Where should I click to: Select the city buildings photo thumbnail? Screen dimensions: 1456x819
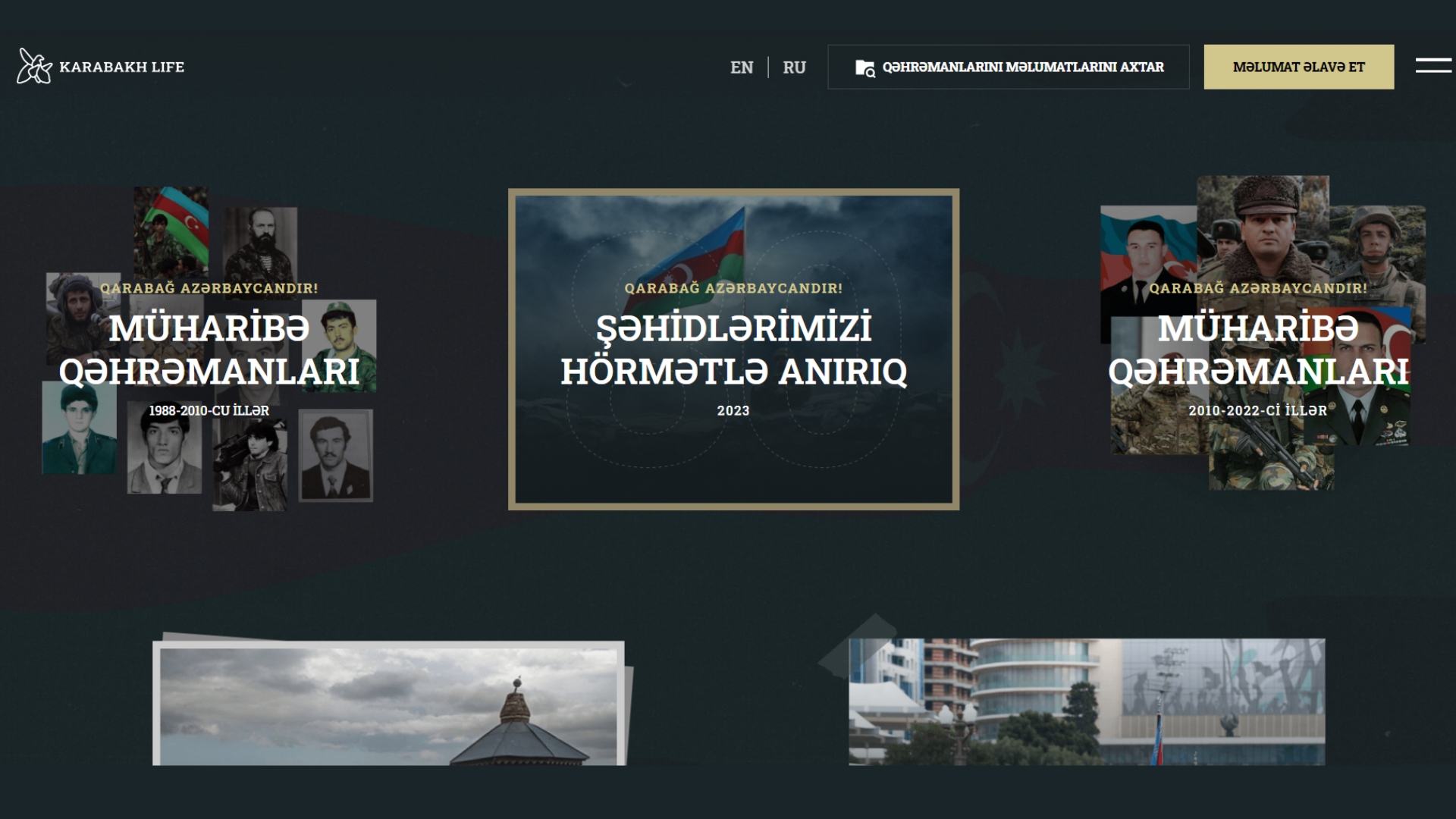(x=1086, y=701)
